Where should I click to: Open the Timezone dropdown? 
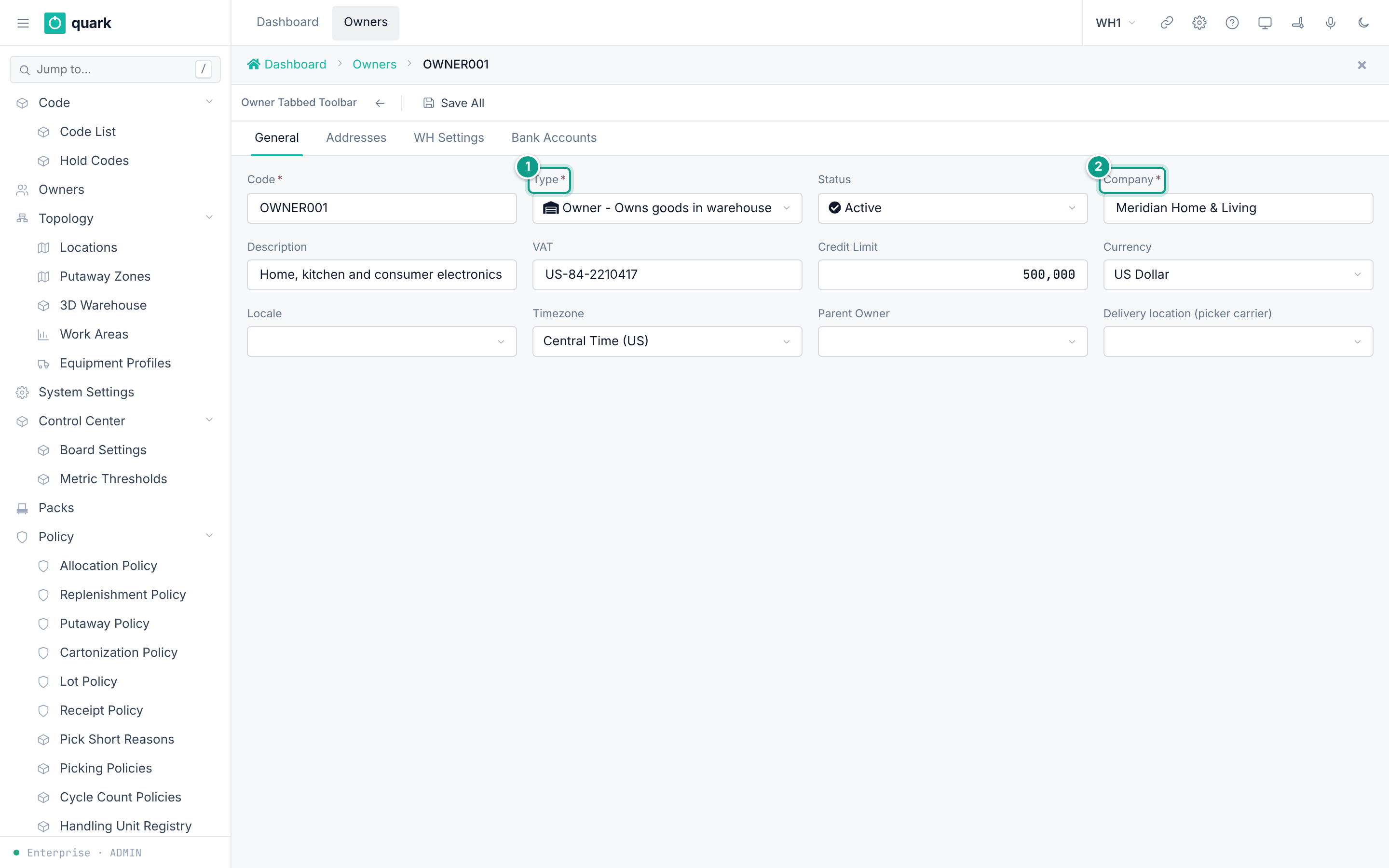click(x=667, y=341)
